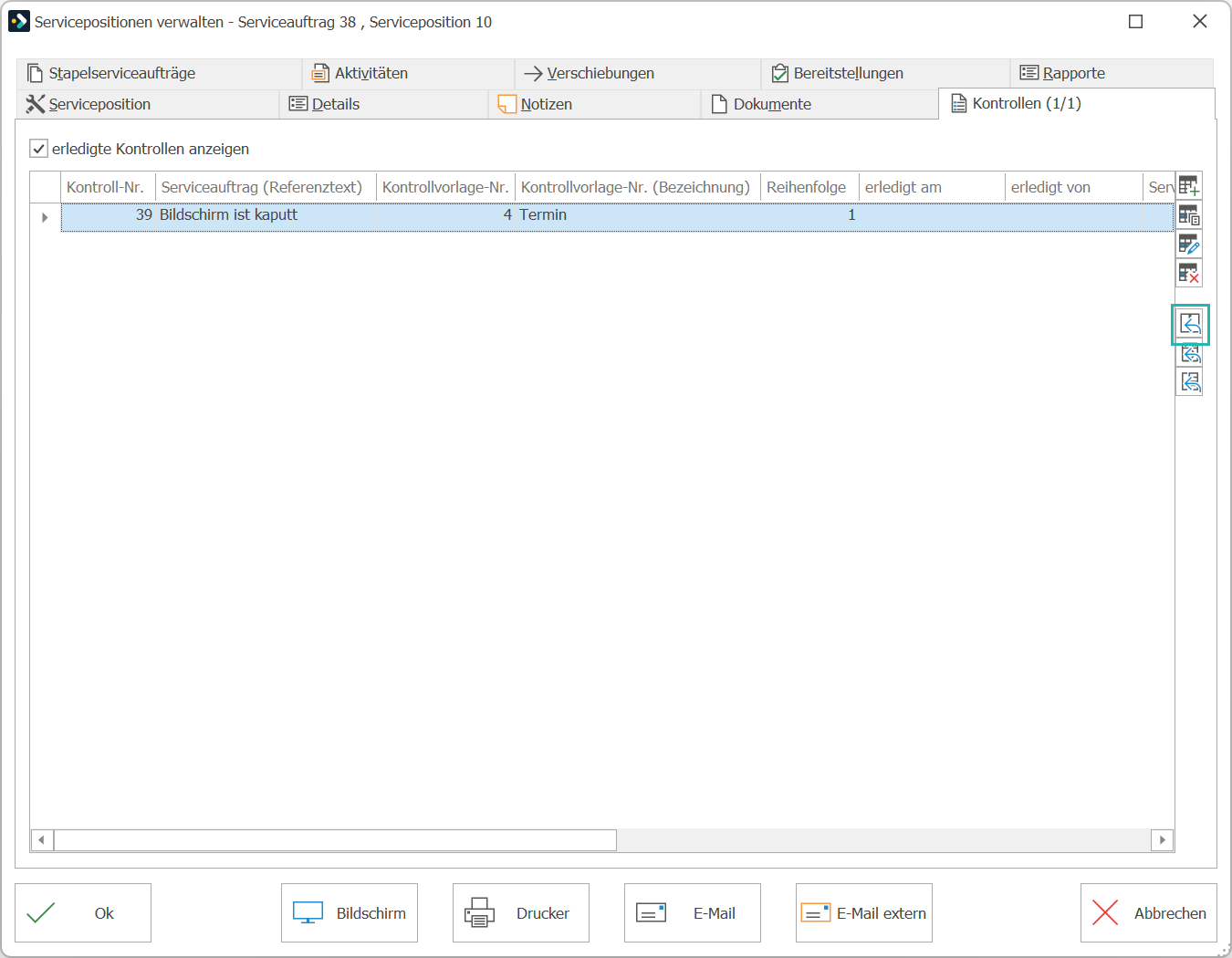The image size is (1232, 958).
Task: Switch to the Serviceposition tab
Action: 147,104
